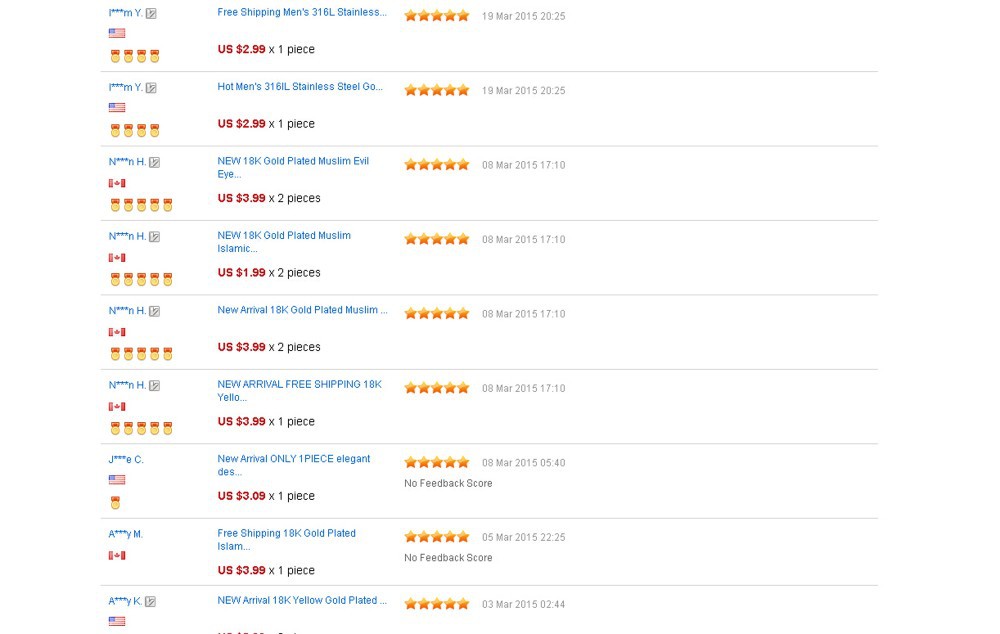Click the Canada flag in the NEW ARRIVAL FREE SHIPPING 18K row
The height and width of the screenshot is (634, 1000).
[x=117, y=406]
